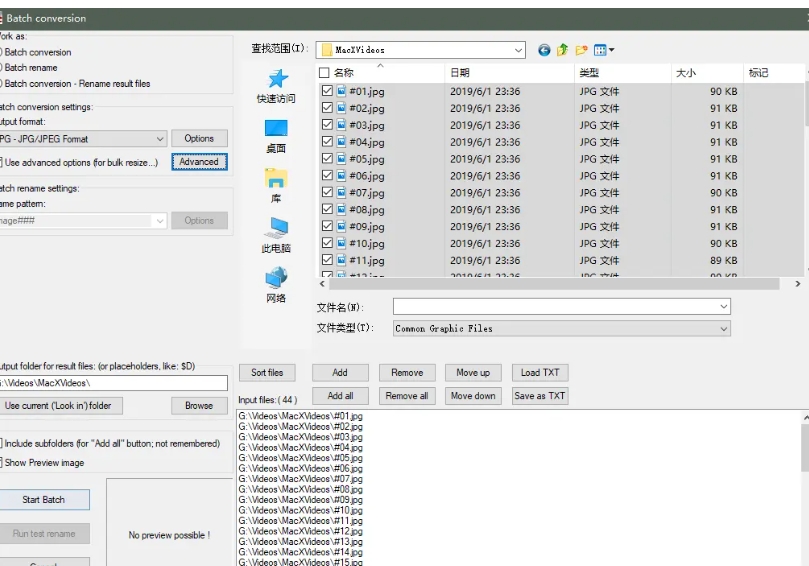Click the output folder path field
Screen dimensions: 809x566
[x=112, y=383]
